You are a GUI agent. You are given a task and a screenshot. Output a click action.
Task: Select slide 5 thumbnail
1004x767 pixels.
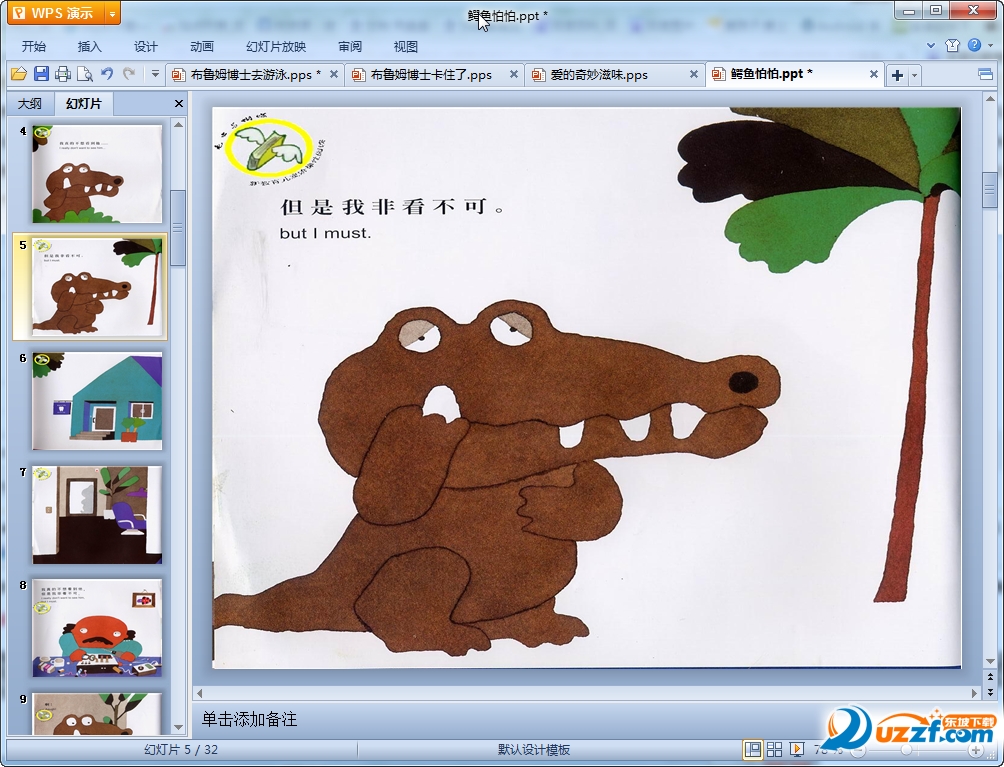click(x=97, y=287)
